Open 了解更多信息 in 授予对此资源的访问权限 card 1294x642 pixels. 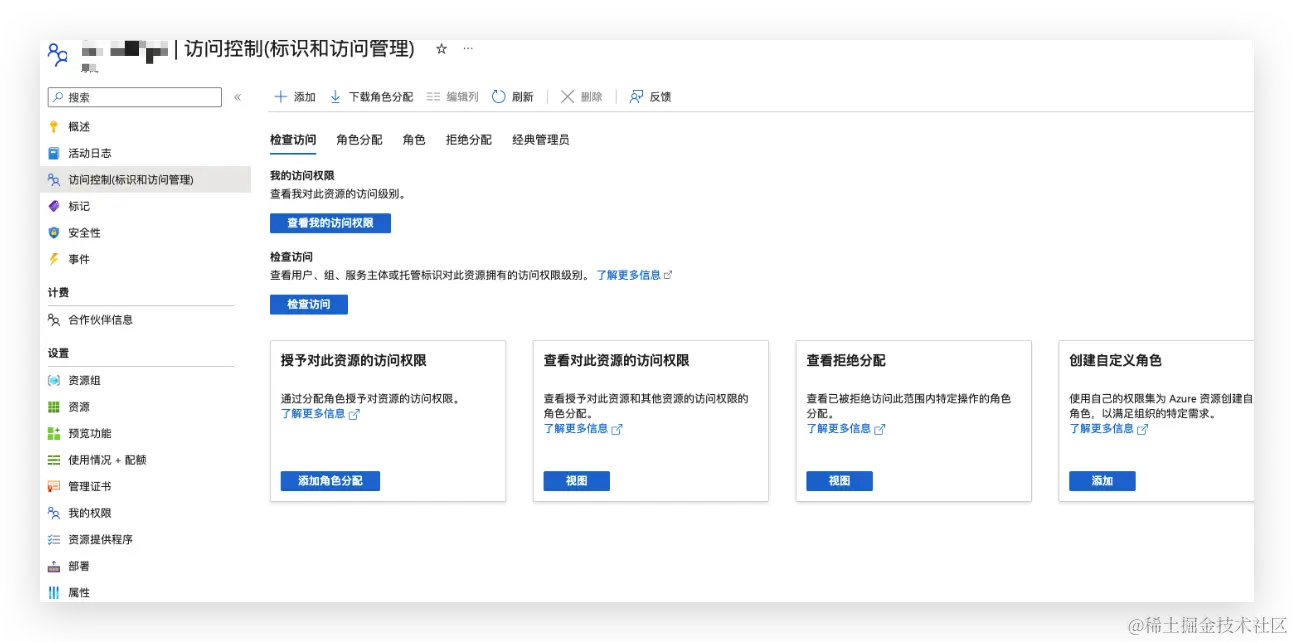(320, 414)
